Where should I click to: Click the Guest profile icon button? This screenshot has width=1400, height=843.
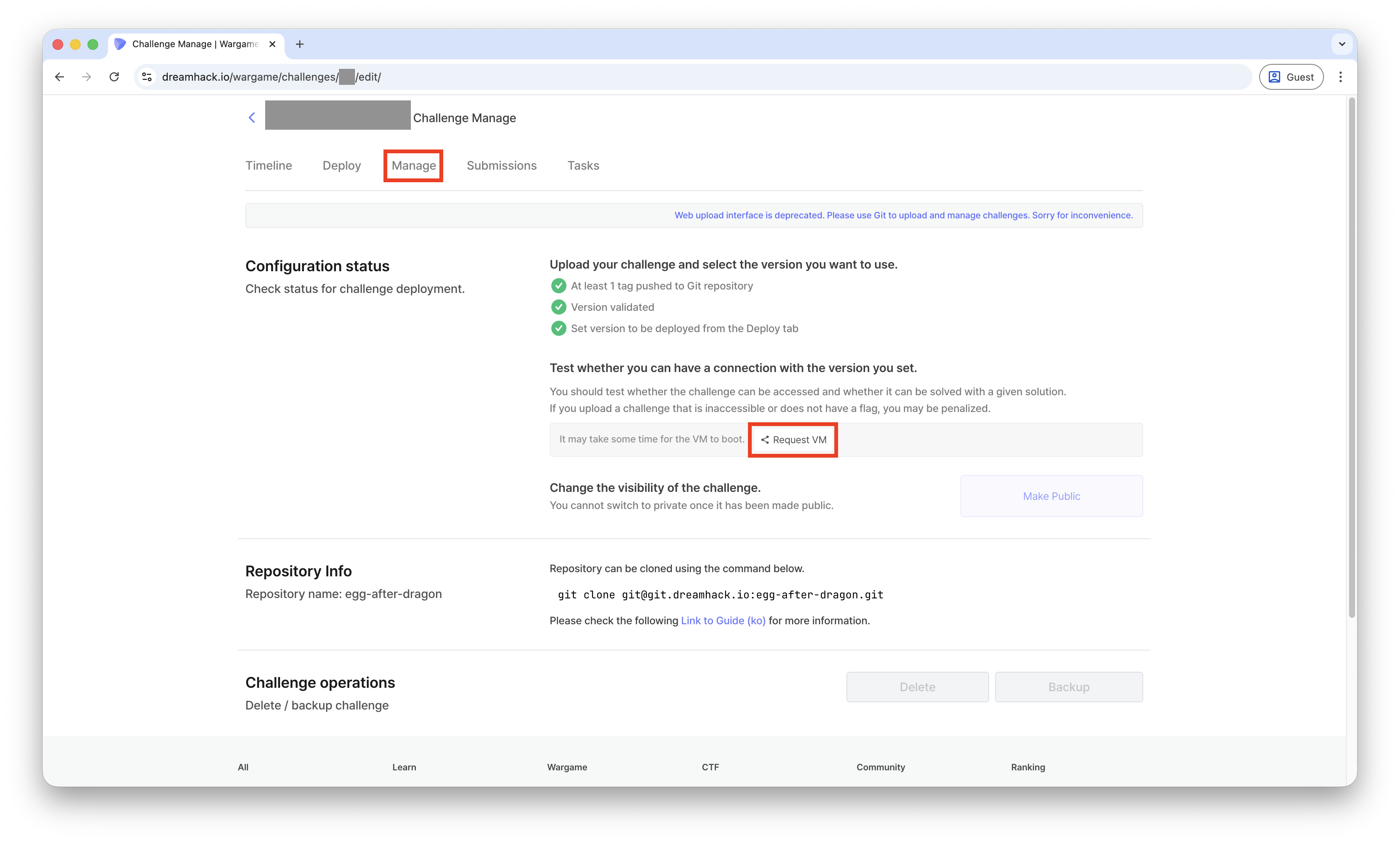point(1291,77)
